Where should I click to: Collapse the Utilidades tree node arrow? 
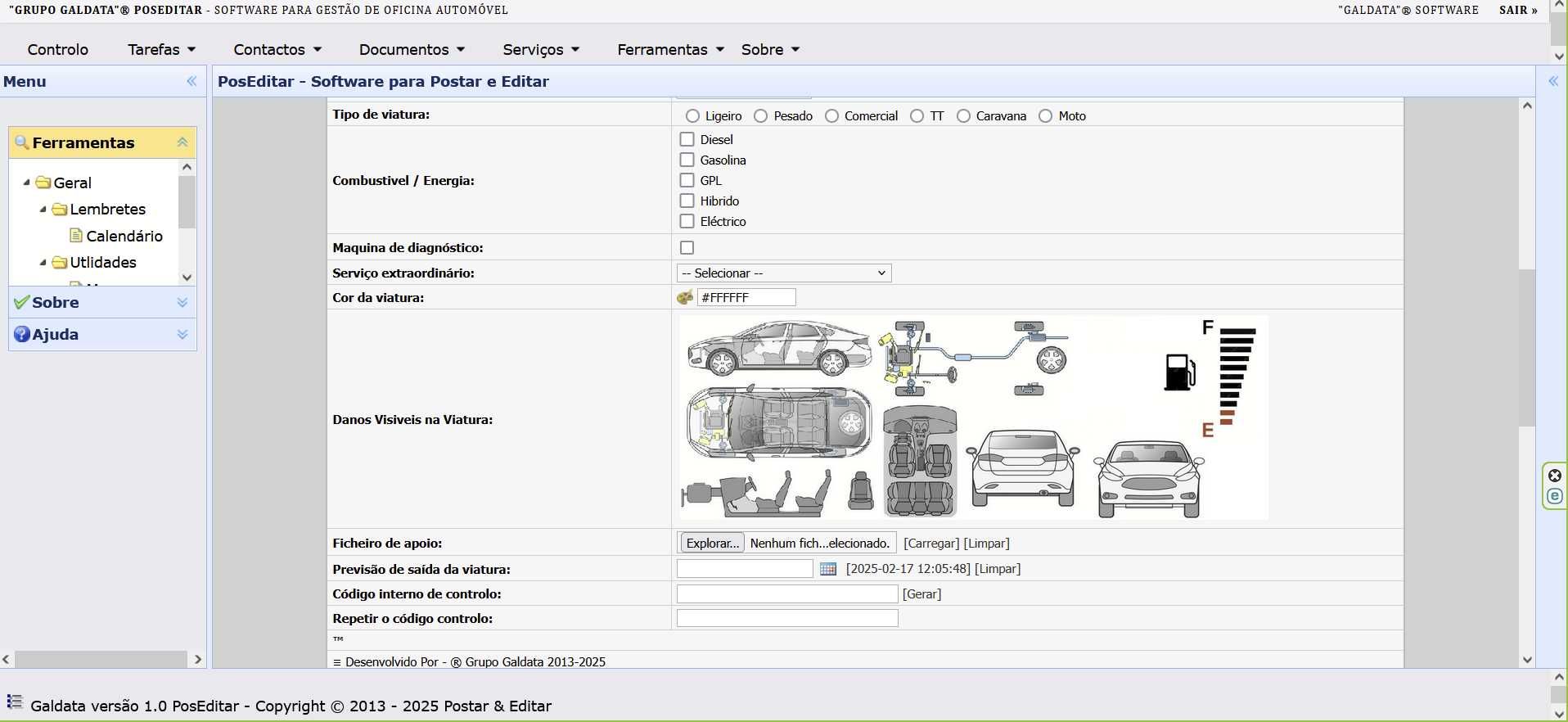point(43,263)
